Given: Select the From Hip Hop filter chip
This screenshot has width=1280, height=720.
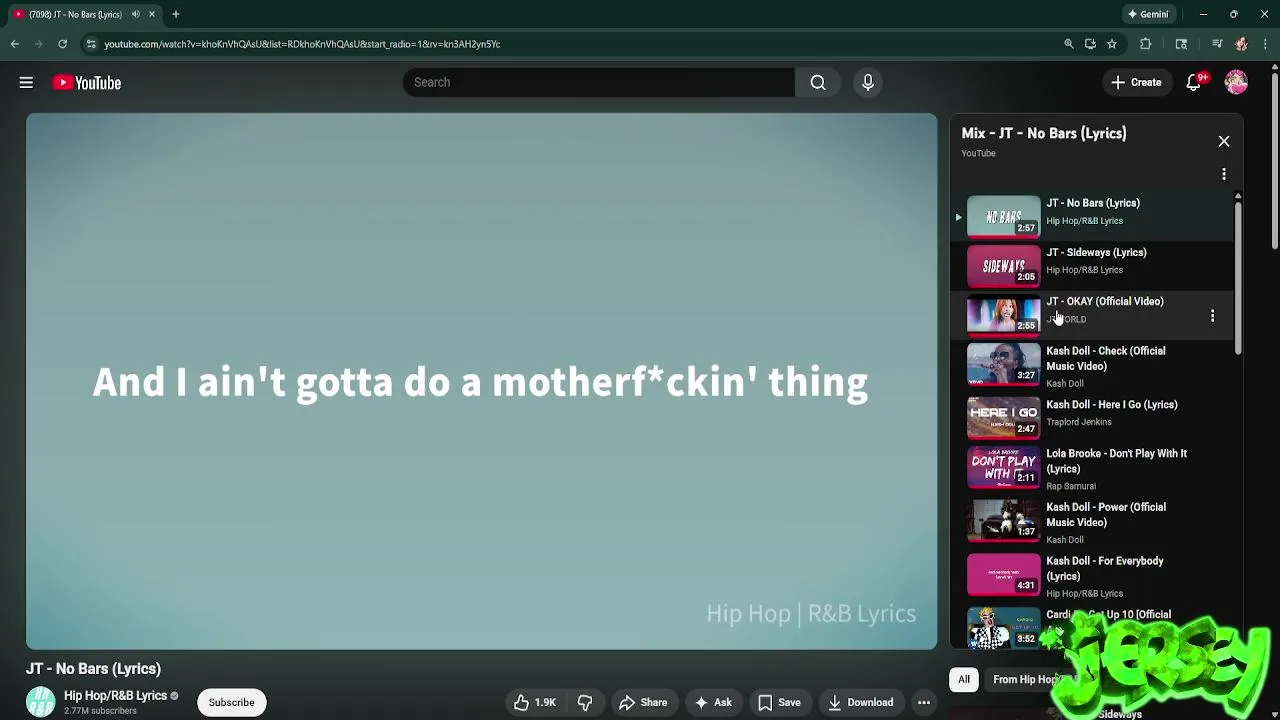Looking at the screenshot, I should coord(1027,680).
